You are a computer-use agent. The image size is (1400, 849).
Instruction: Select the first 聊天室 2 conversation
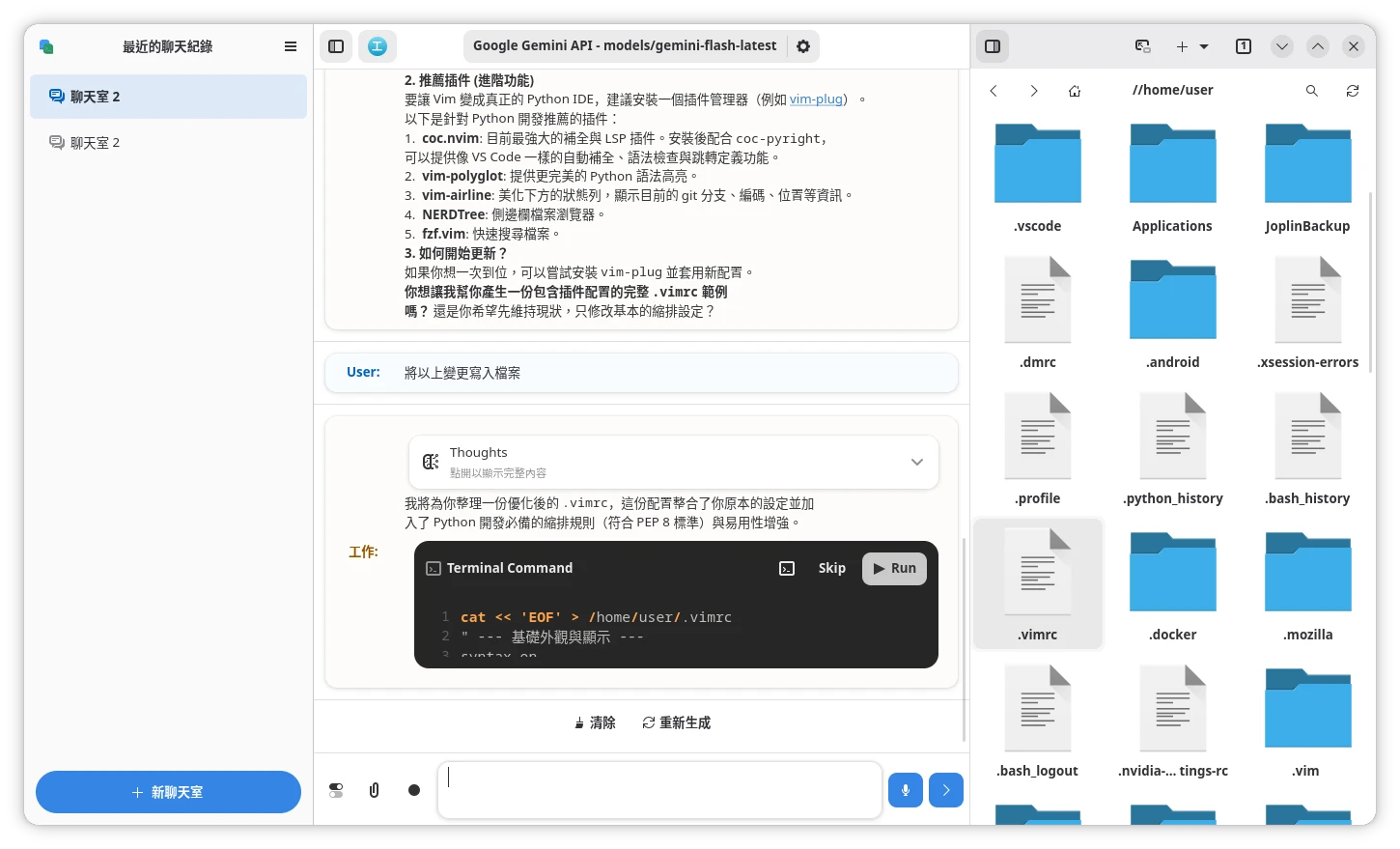click(168, 97)
